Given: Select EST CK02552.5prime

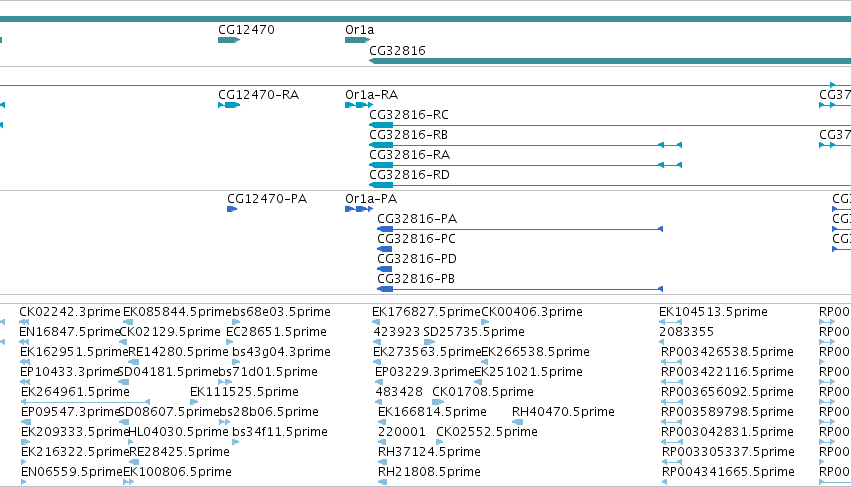Looking at the screenshot, I should pos(487,433).
